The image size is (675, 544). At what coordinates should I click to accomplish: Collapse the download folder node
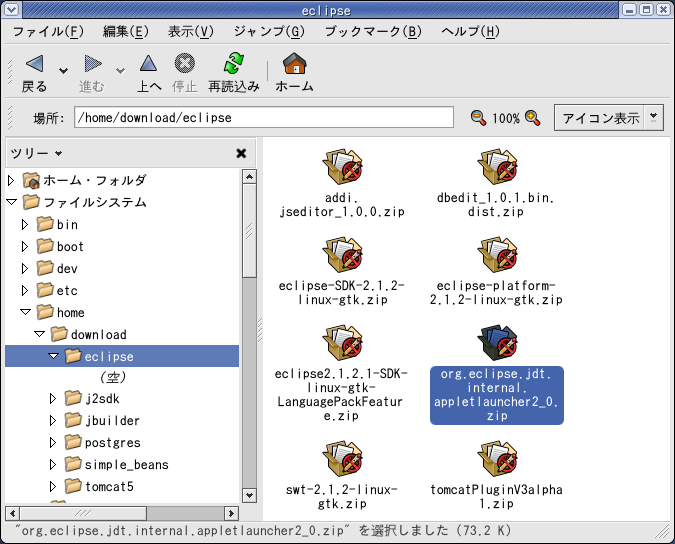click(39, 334)
